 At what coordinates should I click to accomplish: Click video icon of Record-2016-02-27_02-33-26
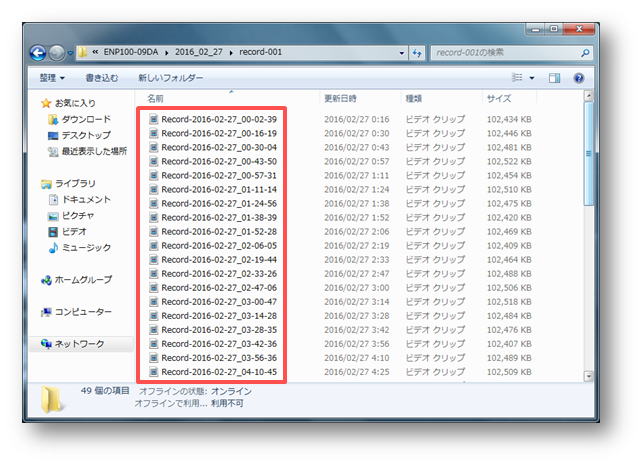pos(154,273)
